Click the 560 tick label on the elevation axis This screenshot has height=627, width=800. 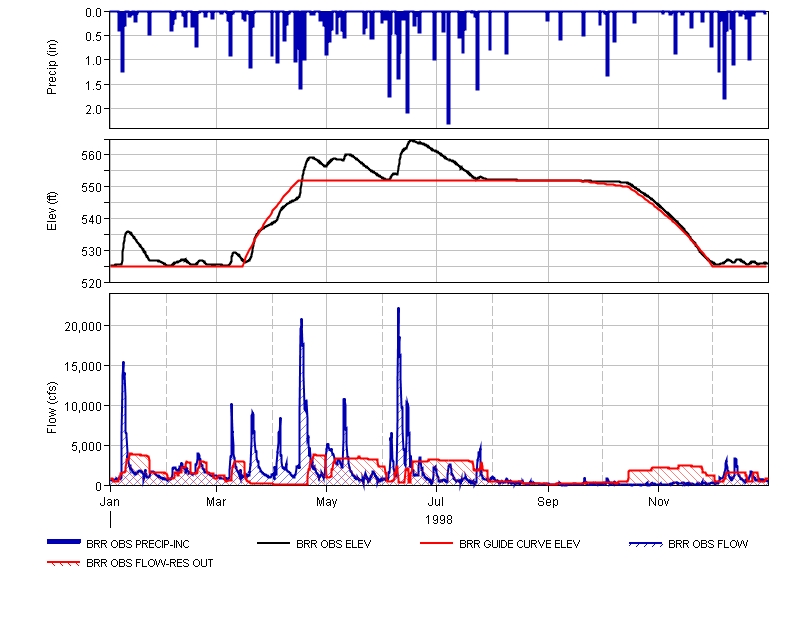coord(92,155)
